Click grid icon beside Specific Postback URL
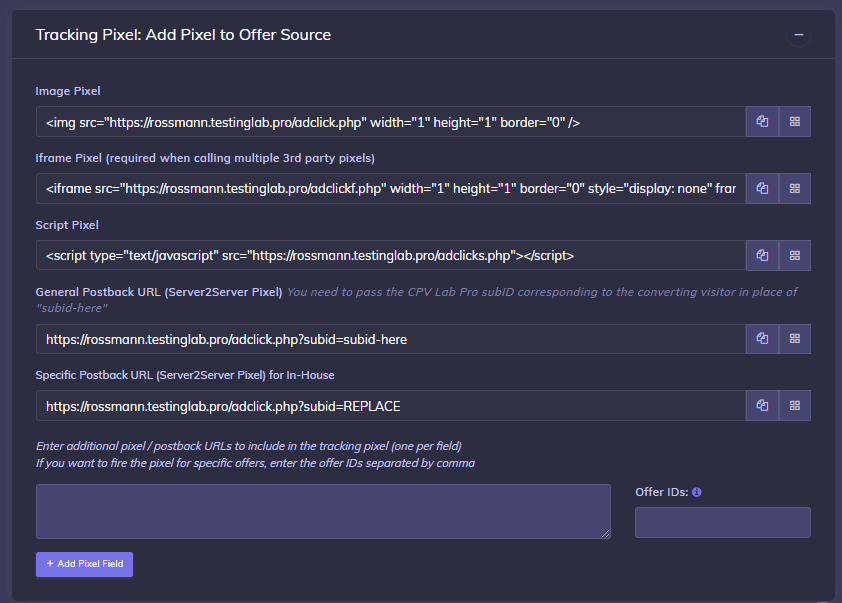Image resolution: width=842 pixels, height=603 pixels. tap(795, 405)
